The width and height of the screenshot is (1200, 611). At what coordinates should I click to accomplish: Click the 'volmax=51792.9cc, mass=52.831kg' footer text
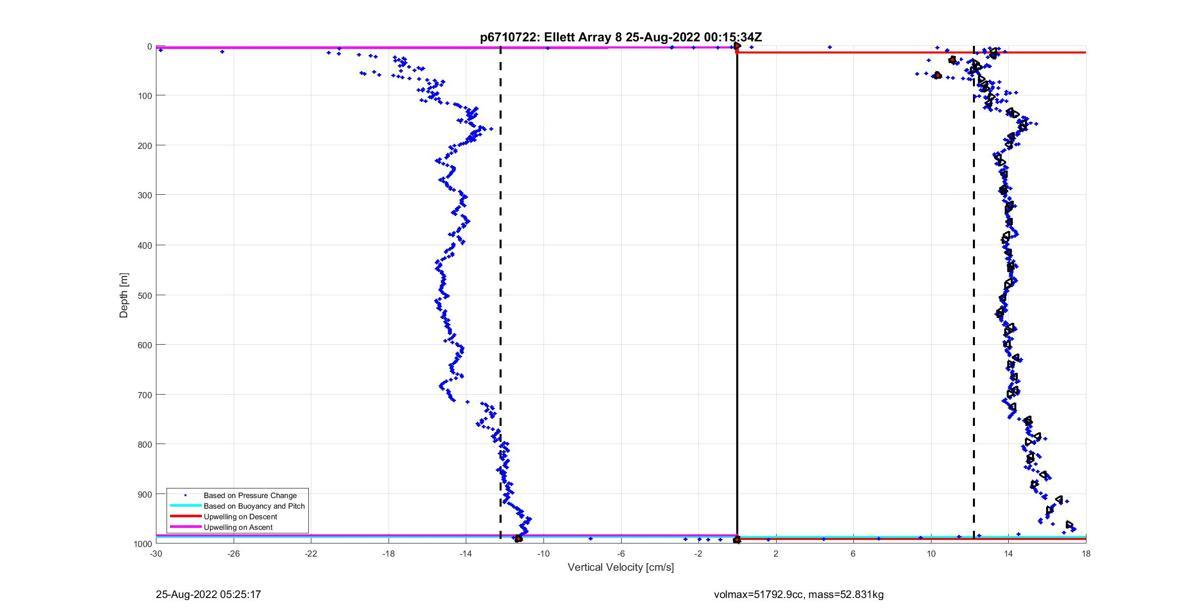pos(798,594)
